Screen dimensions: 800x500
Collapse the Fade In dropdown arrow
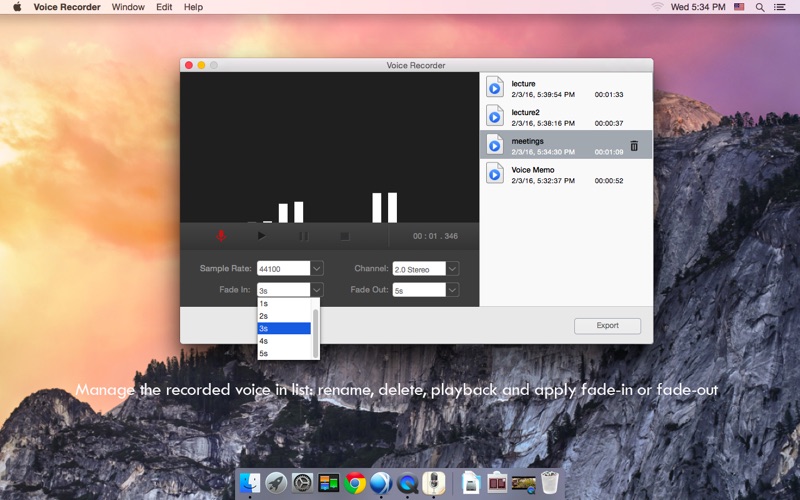coord(317,290)
